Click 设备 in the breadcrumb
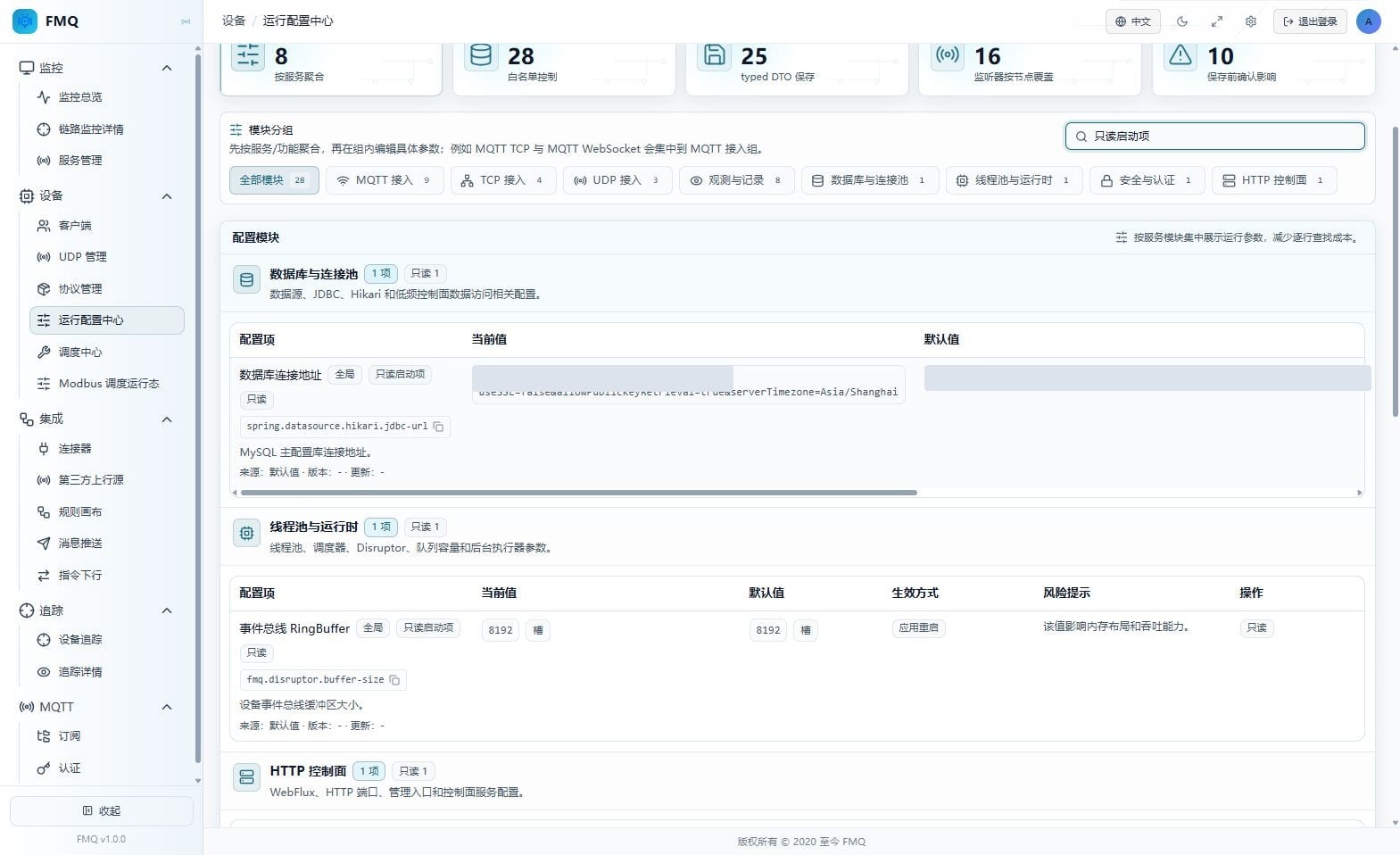The width and height of the screenshot is (1400, 855). 234,21
